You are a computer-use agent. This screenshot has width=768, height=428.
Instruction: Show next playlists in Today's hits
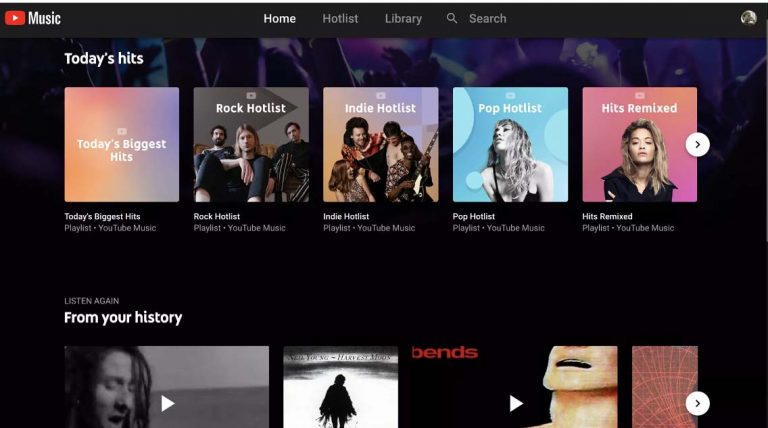pos(697,144)
